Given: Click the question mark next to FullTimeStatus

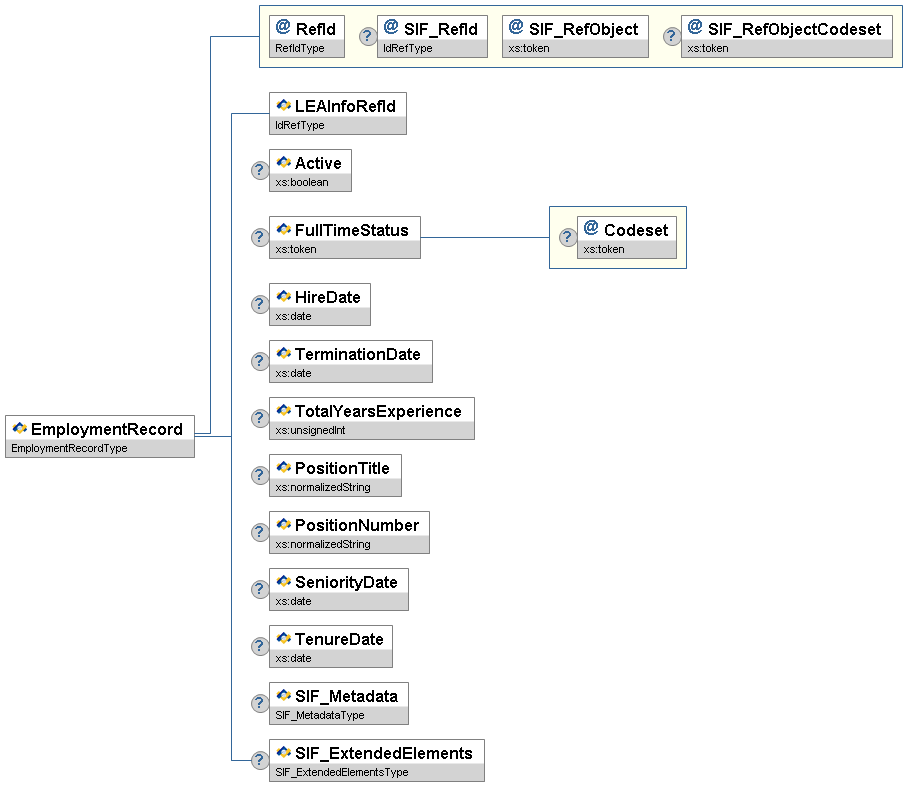Looking at the screenshot, I should 259,237.
